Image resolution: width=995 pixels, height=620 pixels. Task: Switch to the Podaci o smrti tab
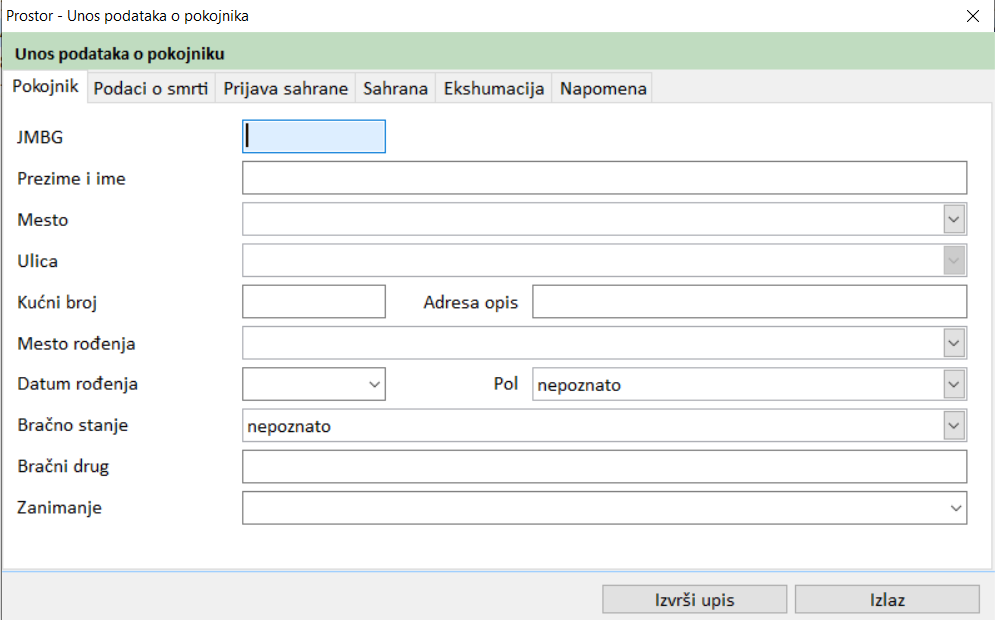tap(151, 88)
